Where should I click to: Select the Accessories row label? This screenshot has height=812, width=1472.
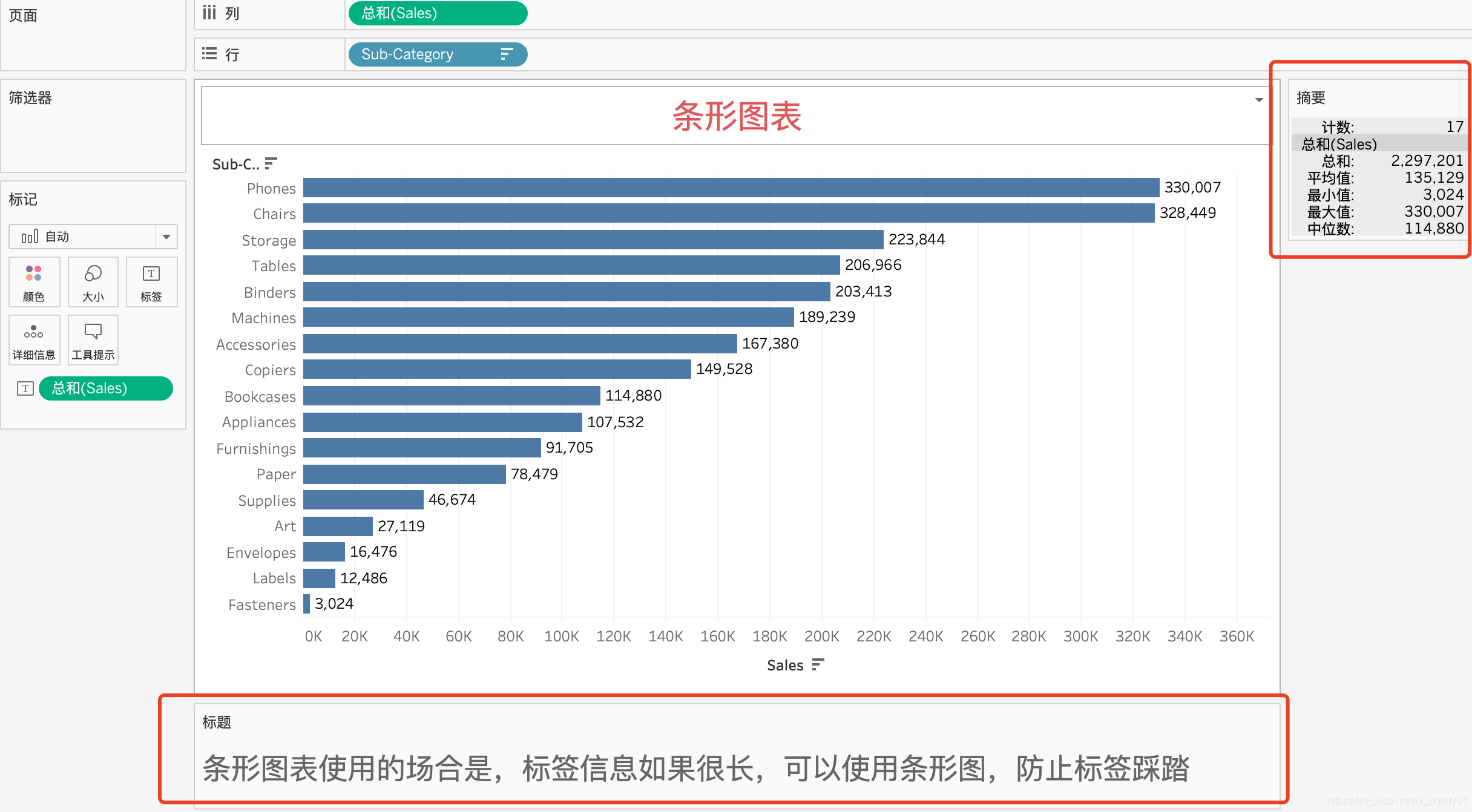pos(256,344)
